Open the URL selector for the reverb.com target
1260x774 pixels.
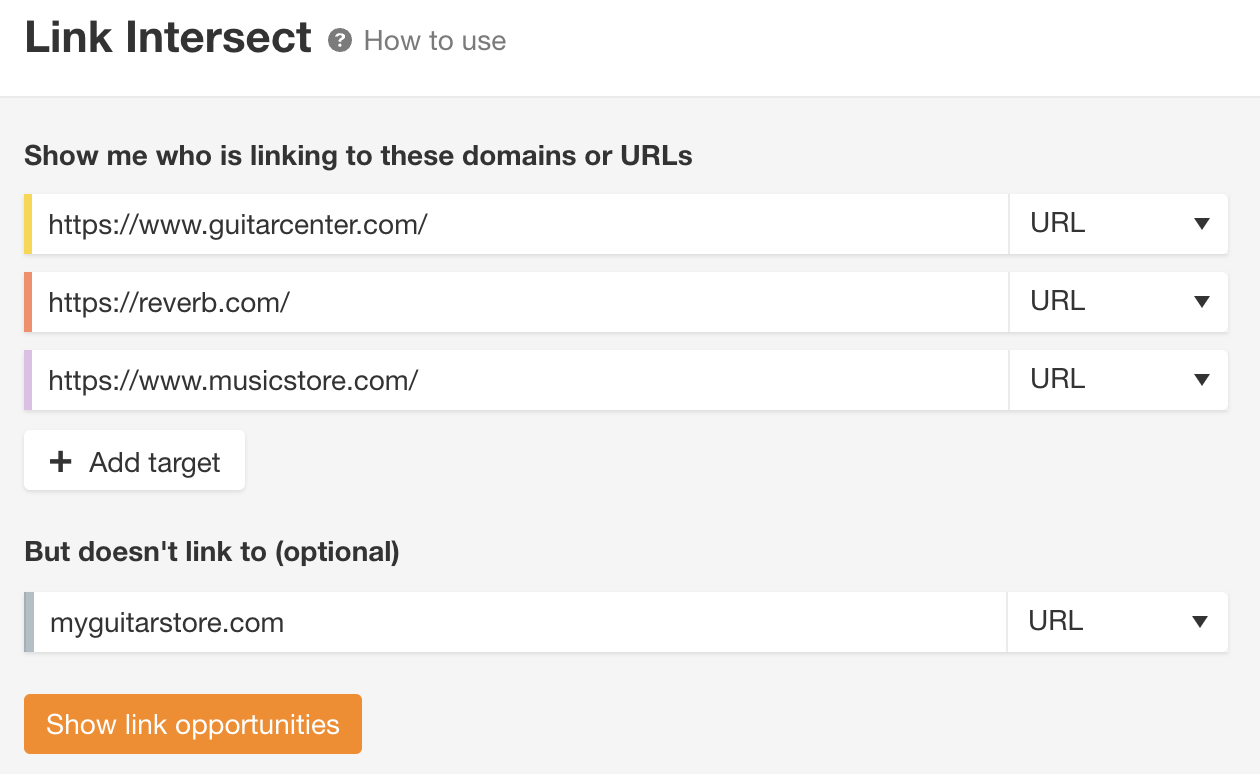1118,301
